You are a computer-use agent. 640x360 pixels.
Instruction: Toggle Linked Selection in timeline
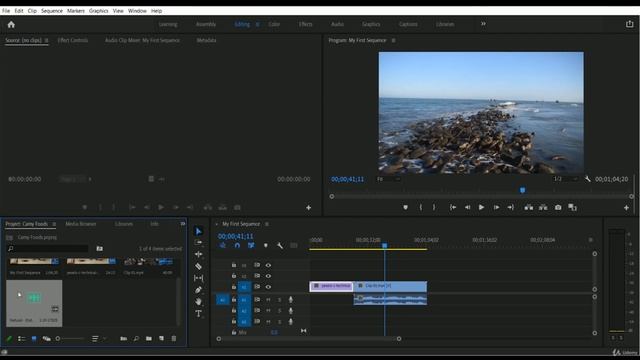pos(251,245)
